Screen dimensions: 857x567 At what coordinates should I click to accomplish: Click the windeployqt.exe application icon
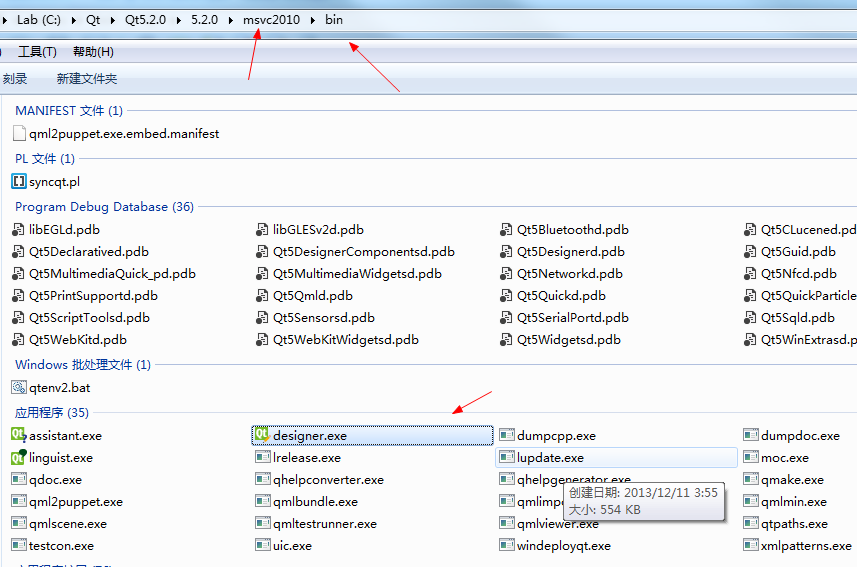pos(507,545)
